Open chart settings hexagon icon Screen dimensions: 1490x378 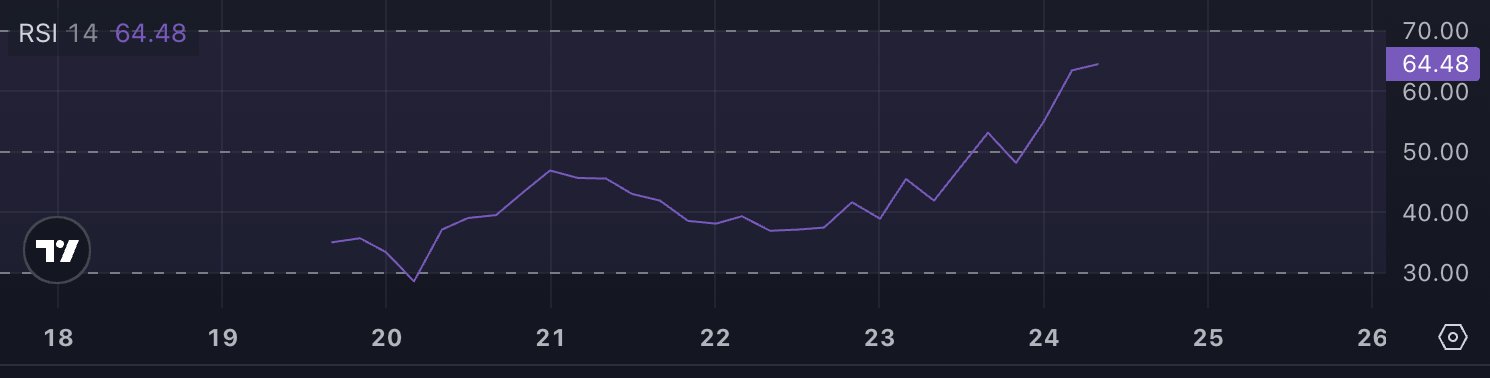(1453, 338)
